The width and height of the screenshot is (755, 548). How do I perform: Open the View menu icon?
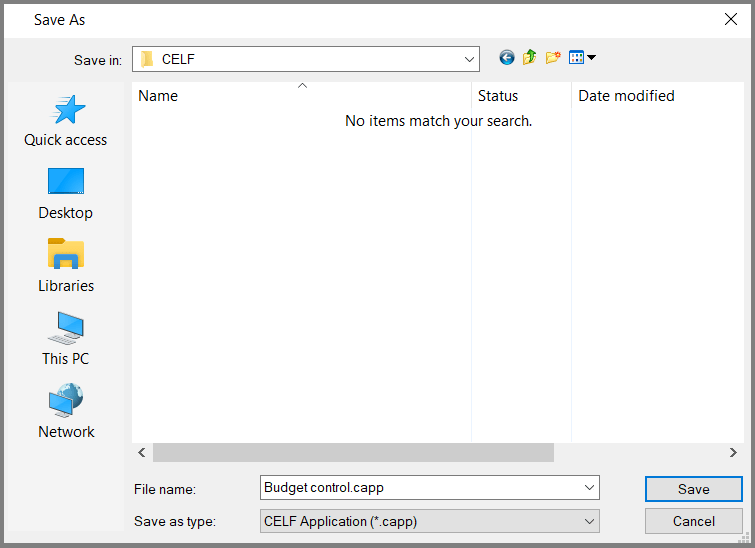[581, 58]
